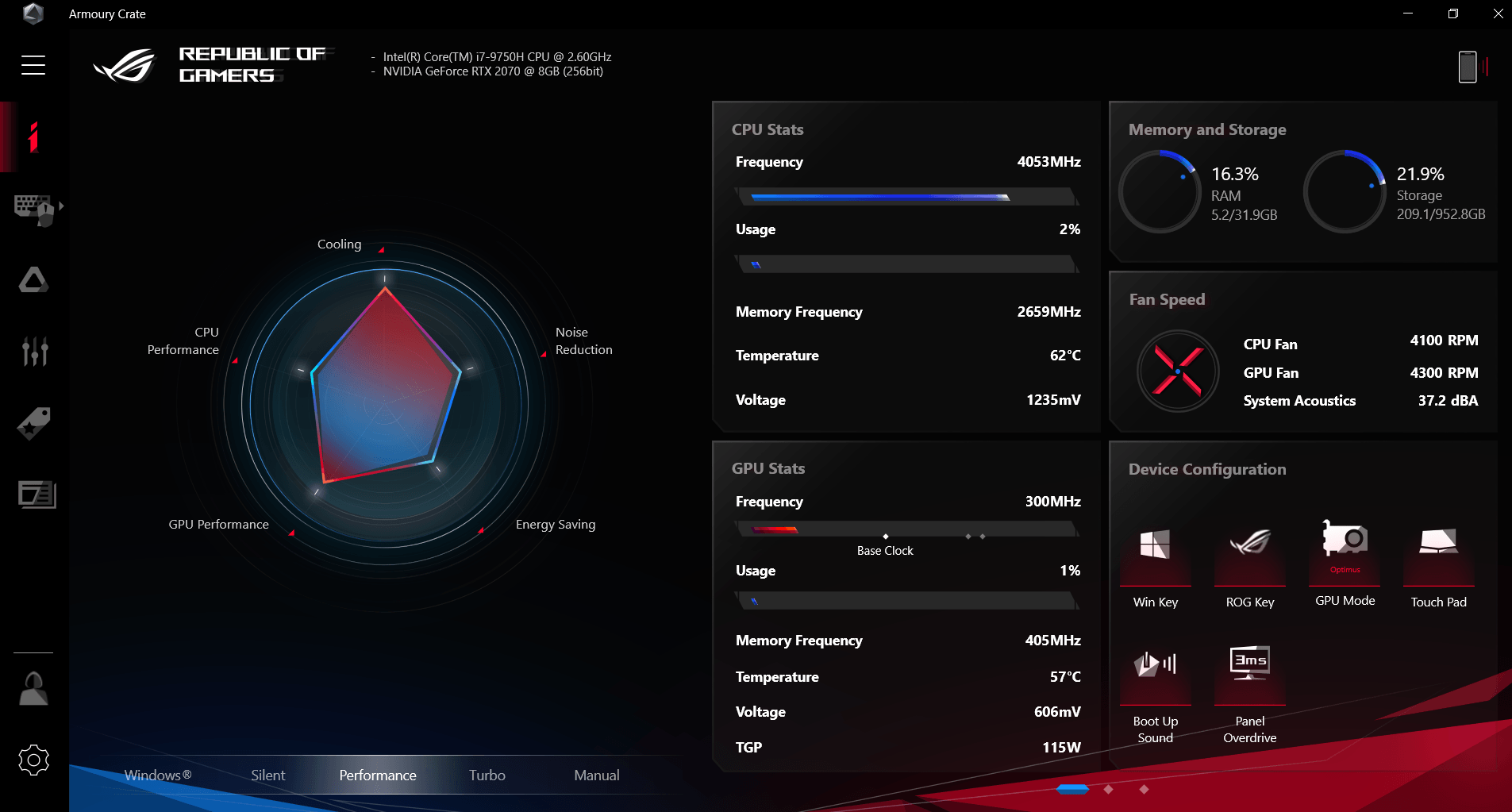Expand the Device submenu arrow
Image resolution: width=1512 pixels, height=812 pixels.
(61, 206)
